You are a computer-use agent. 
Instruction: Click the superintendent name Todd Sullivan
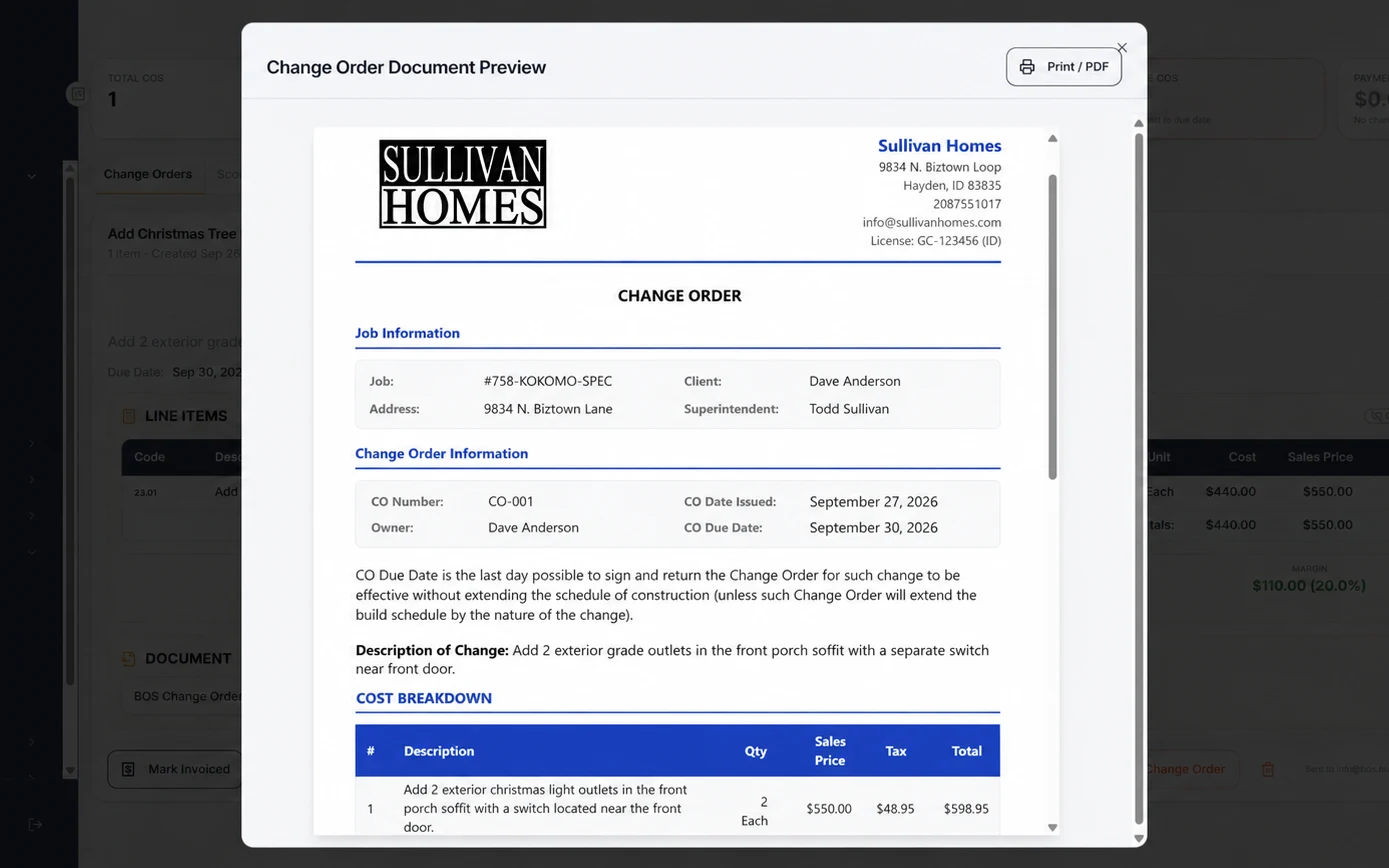point(849,408)
